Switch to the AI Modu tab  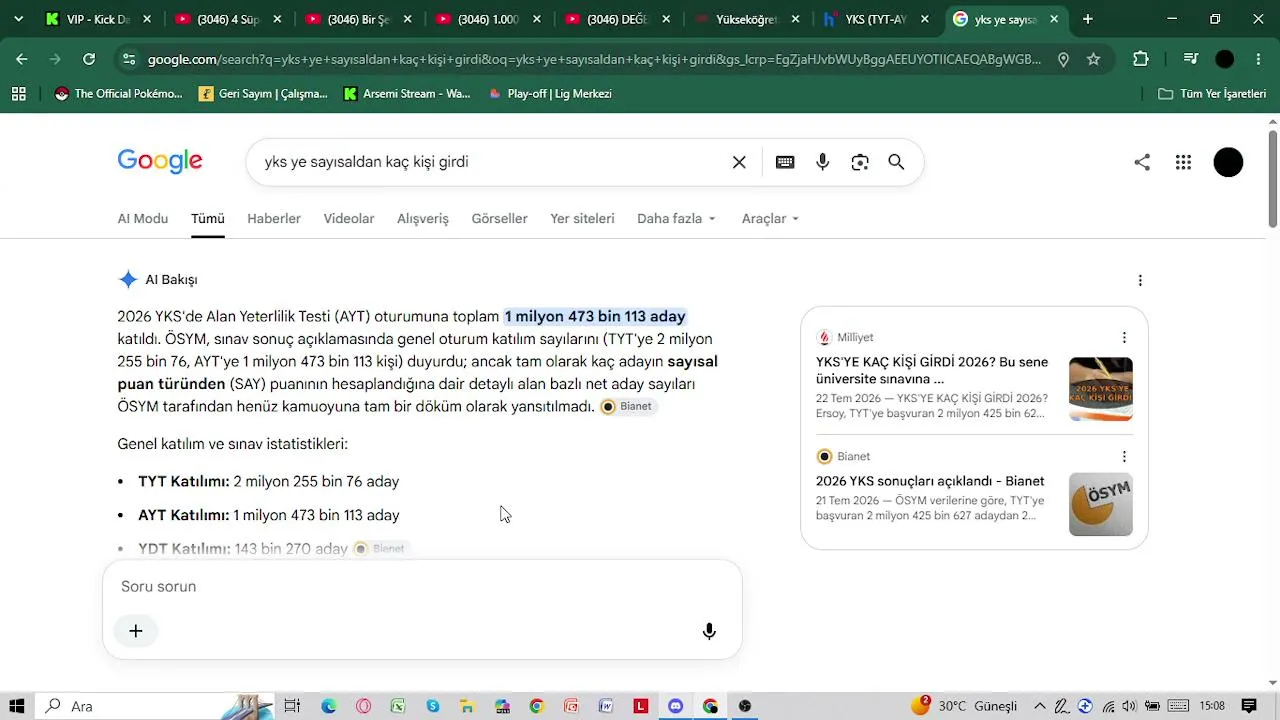coord(143,218)
